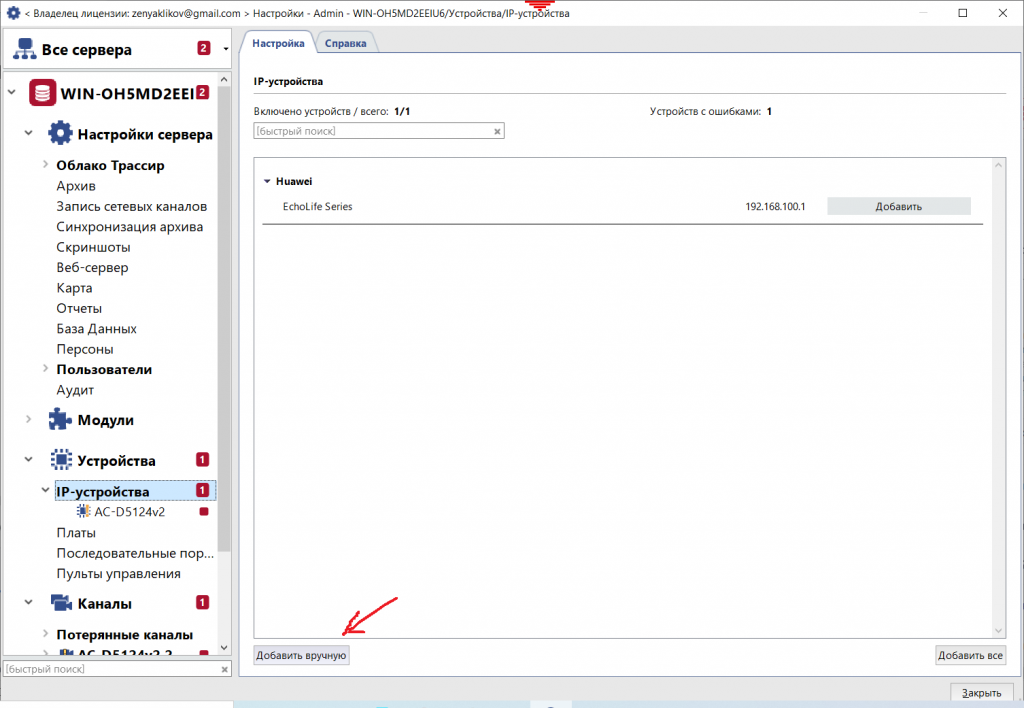Collapse the Huawei device group
Viewport: 1024px width, 708px height.
(267, 182)
